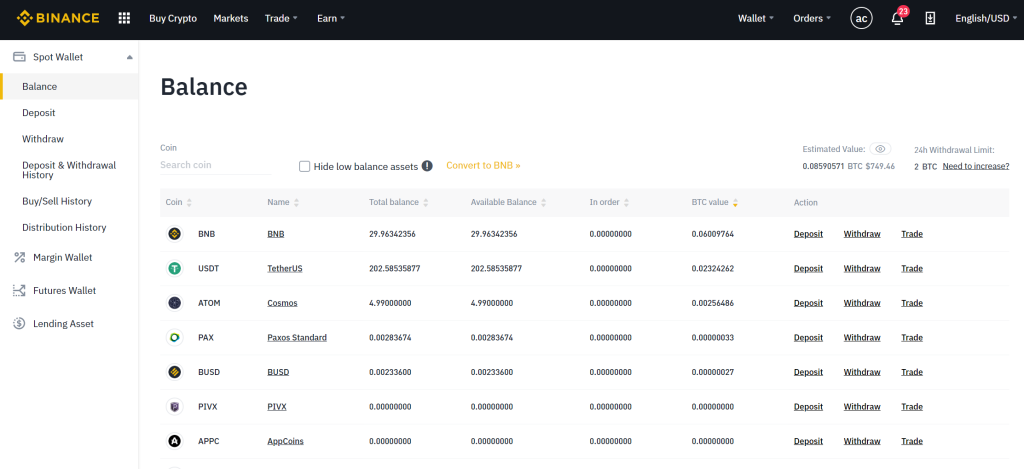The image size is (1024, 469).
Task: Click the Lending Asset icon
Action: point(20,323)
